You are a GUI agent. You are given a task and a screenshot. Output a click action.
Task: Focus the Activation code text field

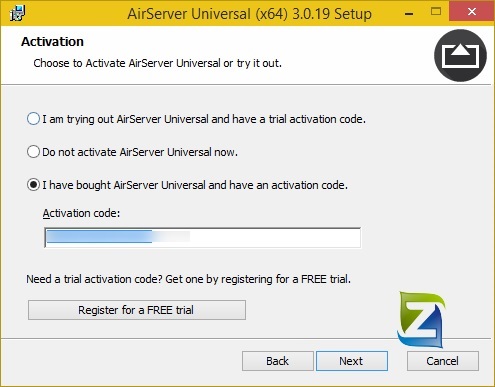point(202,238)
